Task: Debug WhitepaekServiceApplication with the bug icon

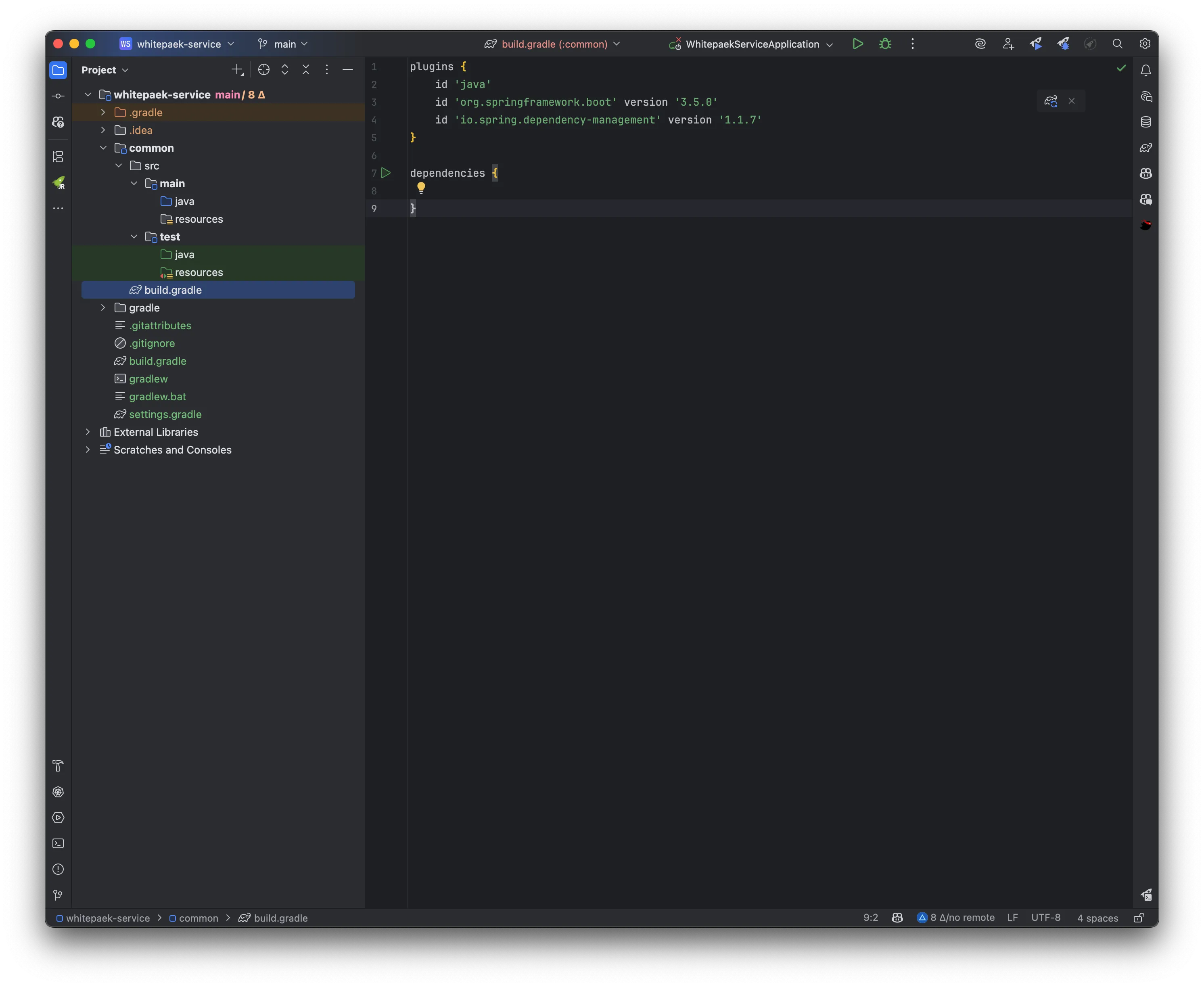Action: point(885,44)
